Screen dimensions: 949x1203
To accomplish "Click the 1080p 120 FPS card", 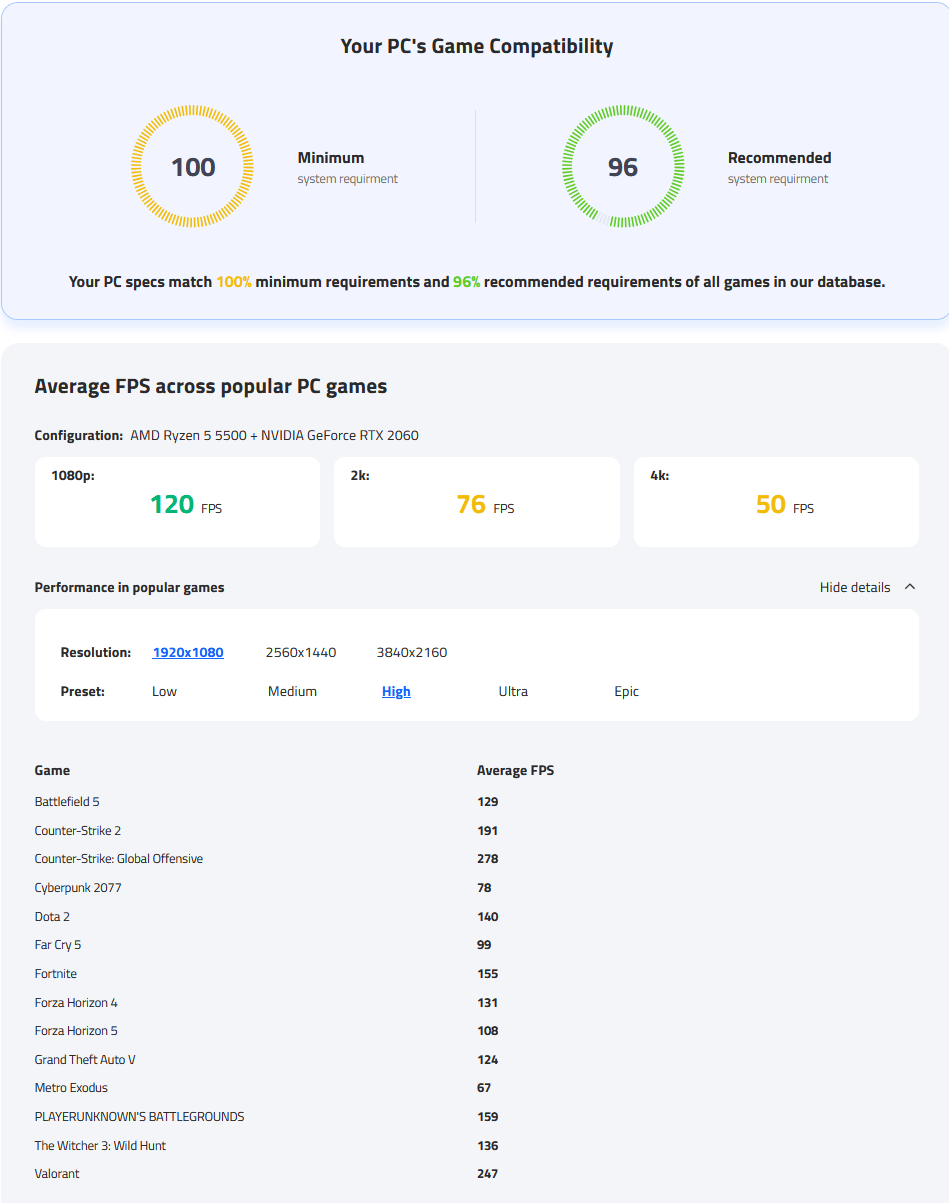I will 177,502.
